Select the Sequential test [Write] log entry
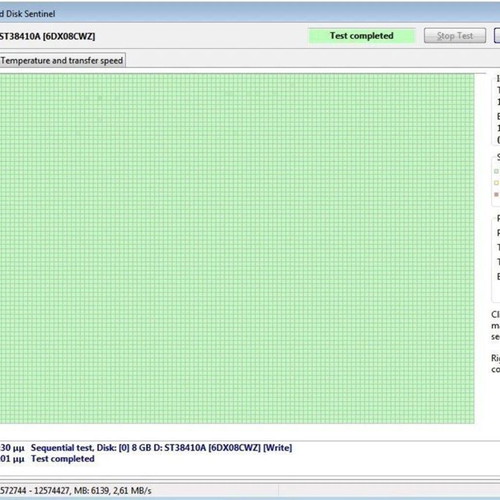Screen dimensions: 500x500 pos(162,448)
